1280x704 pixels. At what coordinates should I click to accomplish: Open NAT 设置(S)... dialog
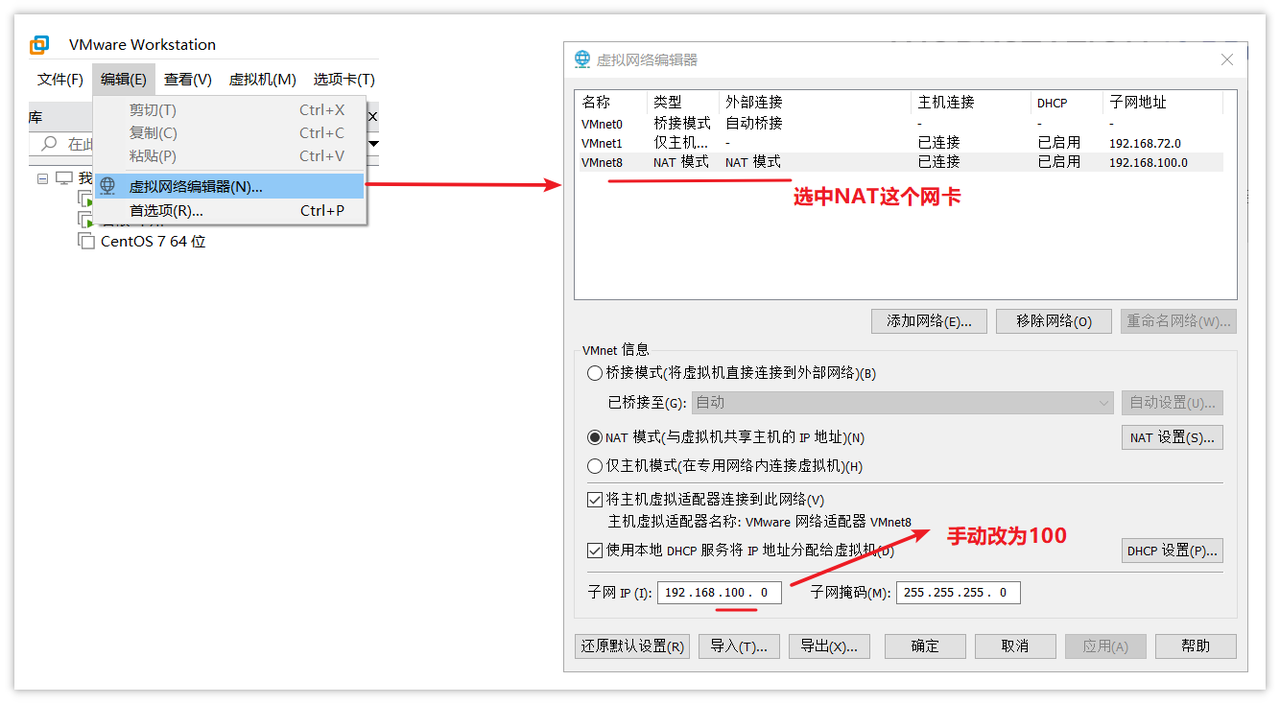pos(1172,437)
